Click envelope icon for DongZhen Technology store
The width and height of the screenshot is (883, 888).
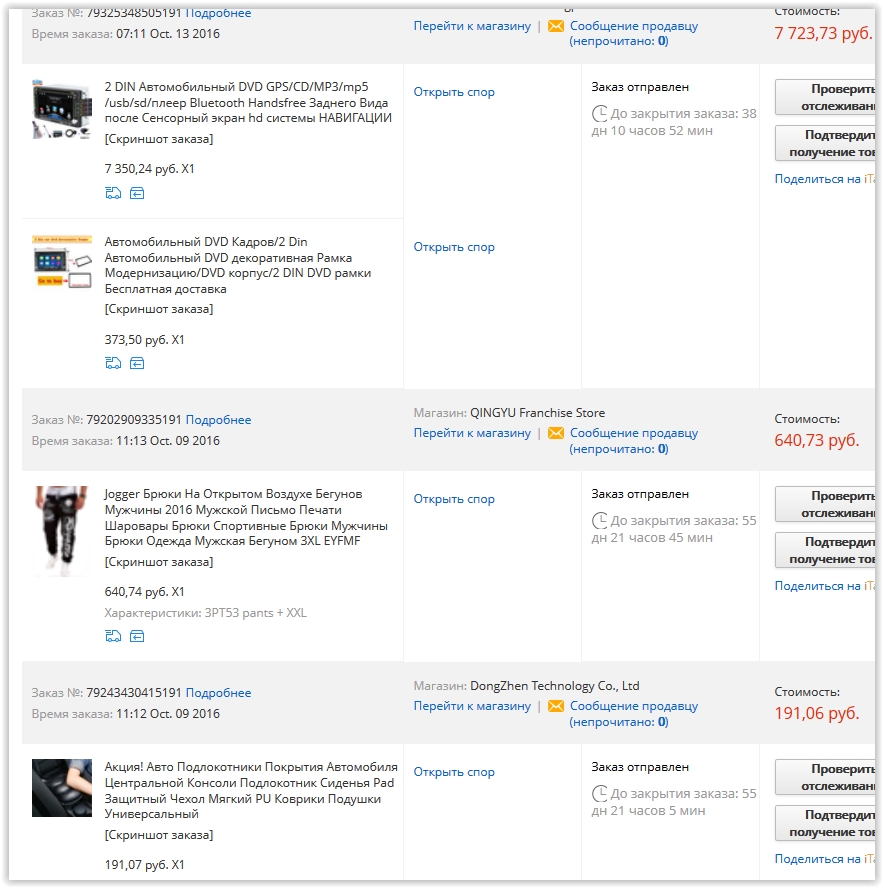click(556, 706)
